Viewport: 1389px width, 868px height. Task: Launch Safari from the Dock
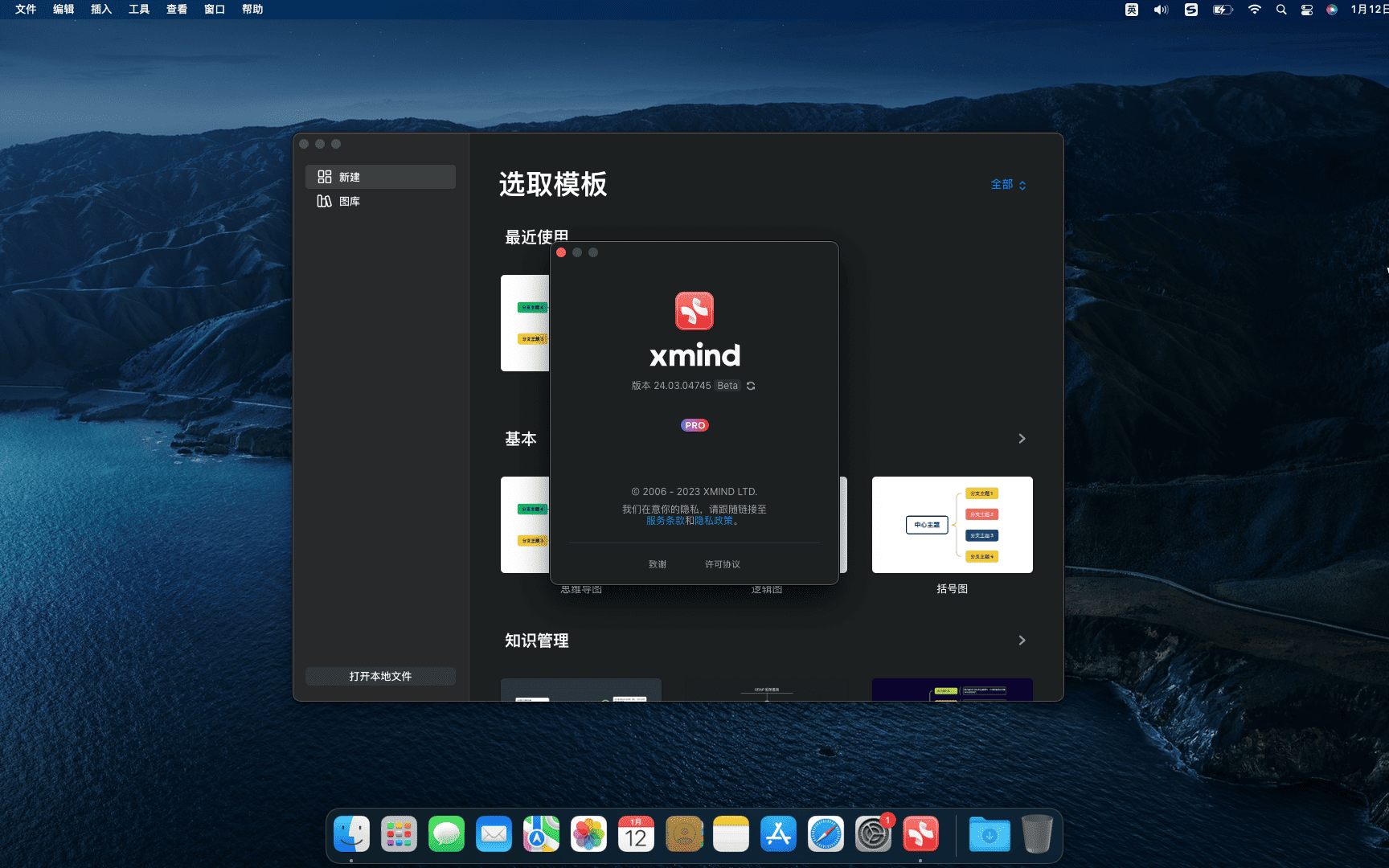pyautogui.click(x=826, y=834)
